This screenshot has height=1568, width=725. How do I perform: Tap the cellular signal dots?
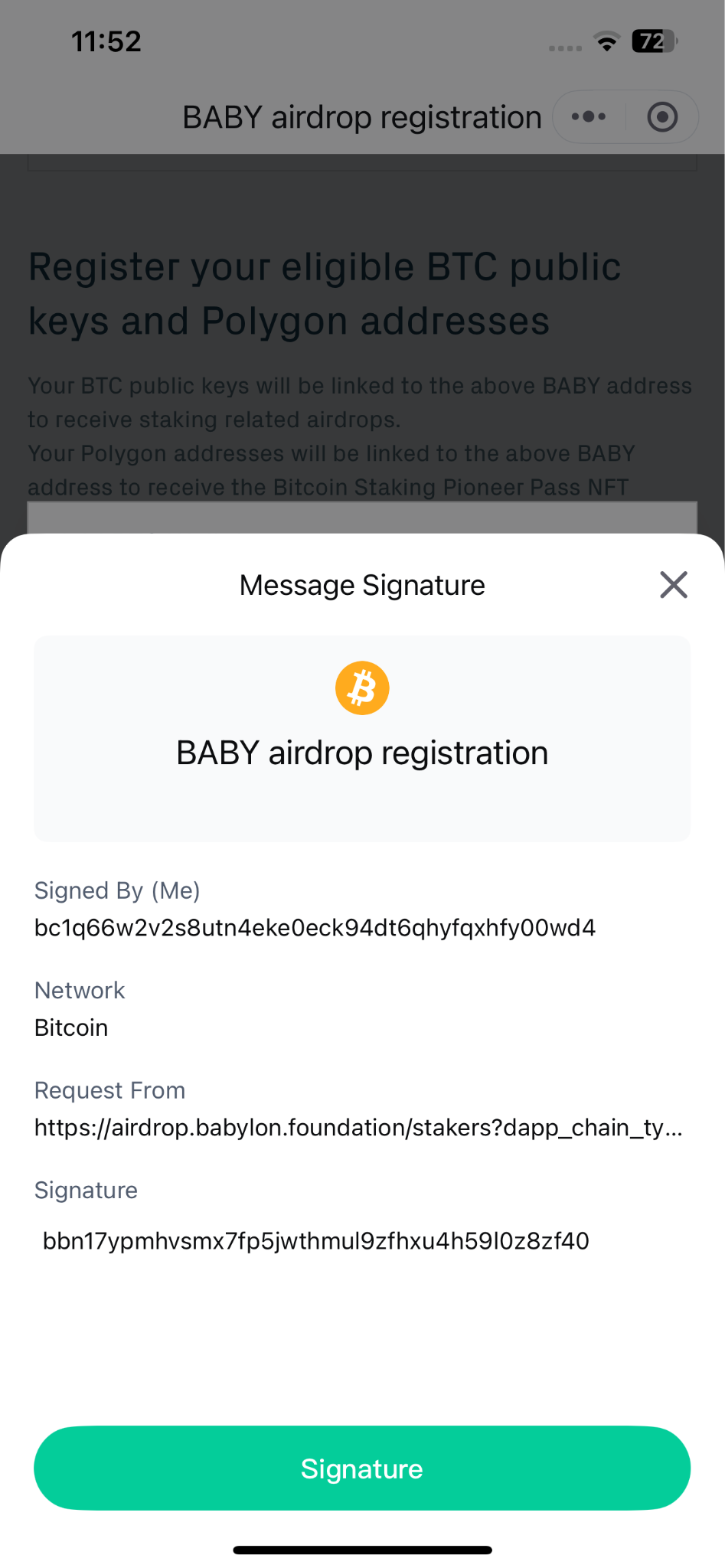click(x=565, y=48)
